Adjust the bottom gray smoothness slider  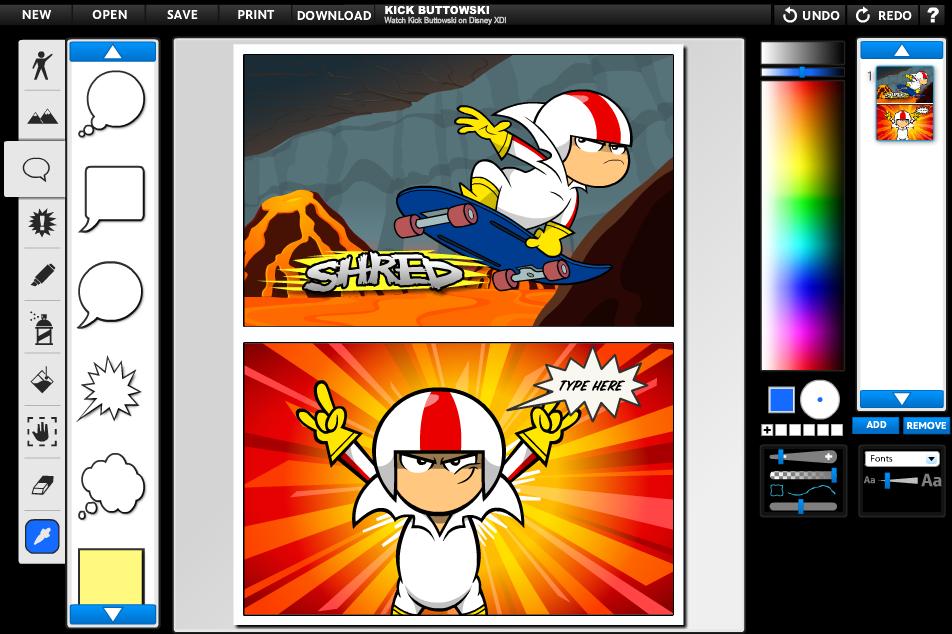coord(803,506)
